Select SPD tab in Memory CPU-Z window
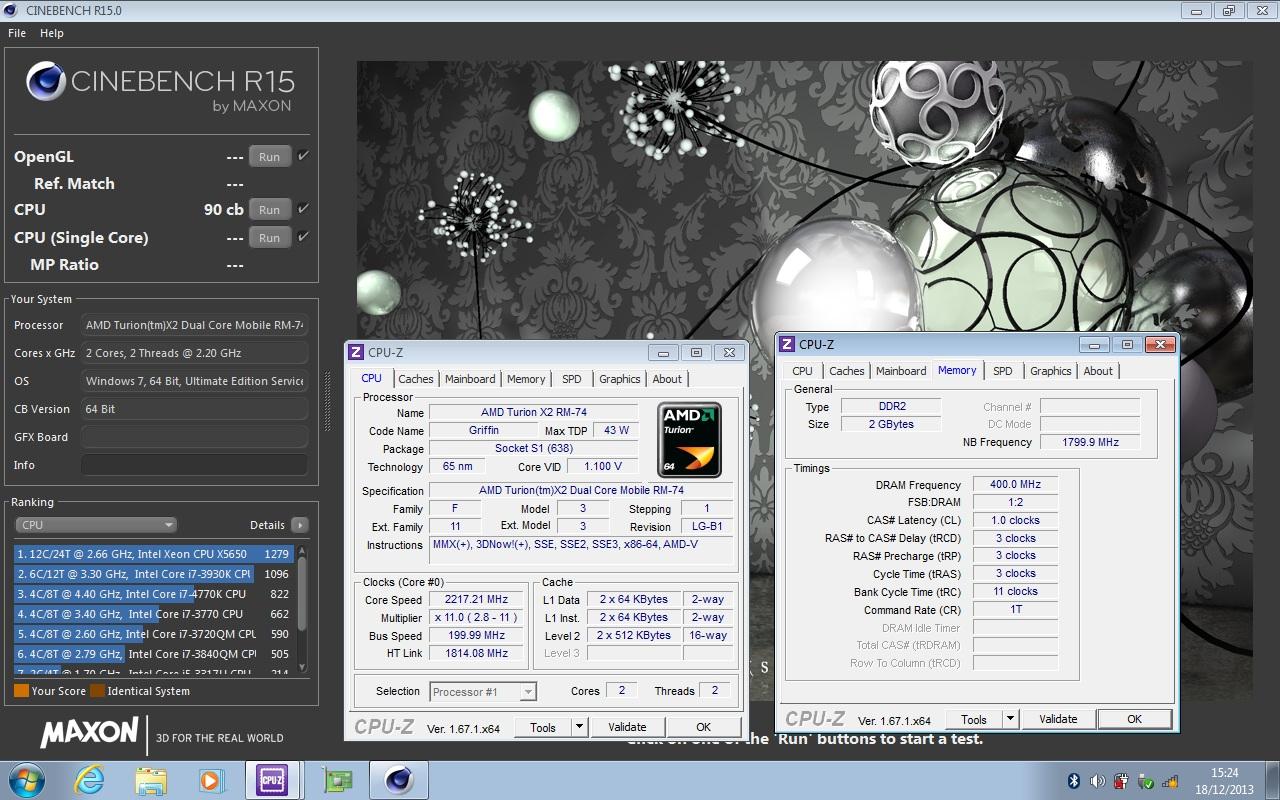 coord(1003,371)
